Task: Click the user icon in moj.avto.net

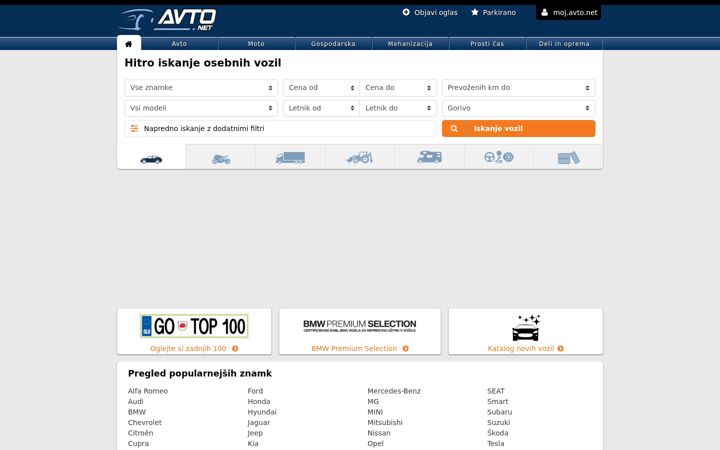Action: (544, 12)
